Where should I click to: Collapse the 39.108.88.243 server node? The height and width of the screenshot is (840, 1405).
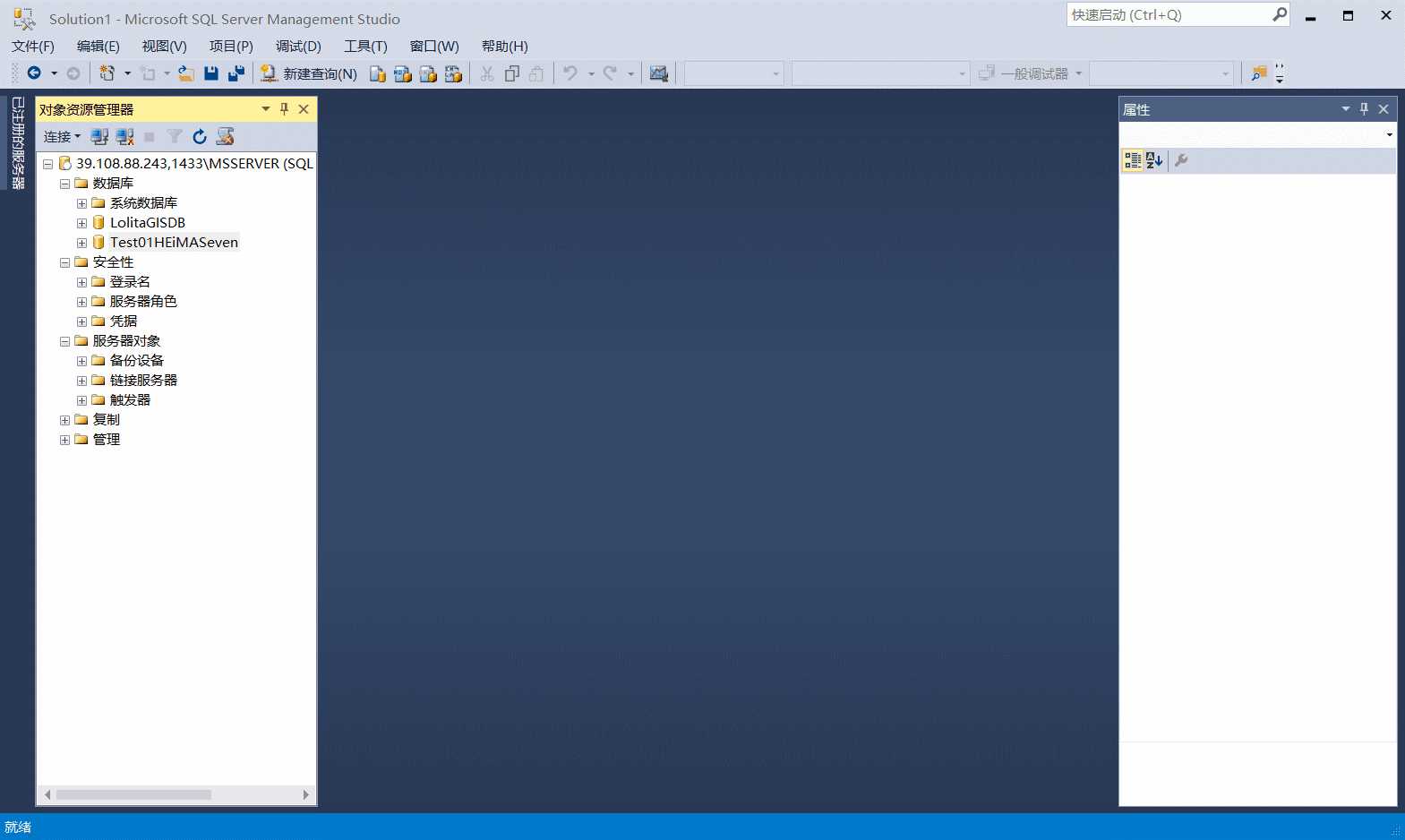47,164
